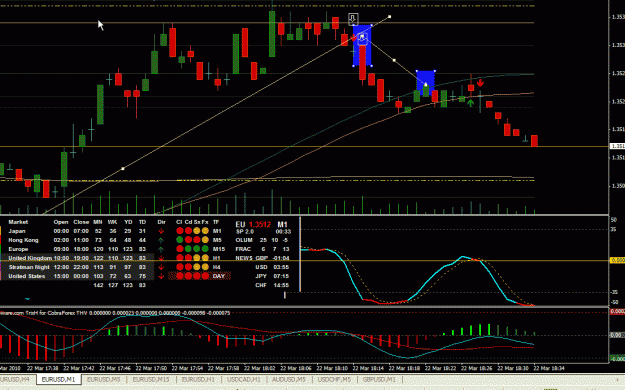Open the AUDUSD,M5 chart tab
This screenshot has height=390, width=625.
(289, 379)
